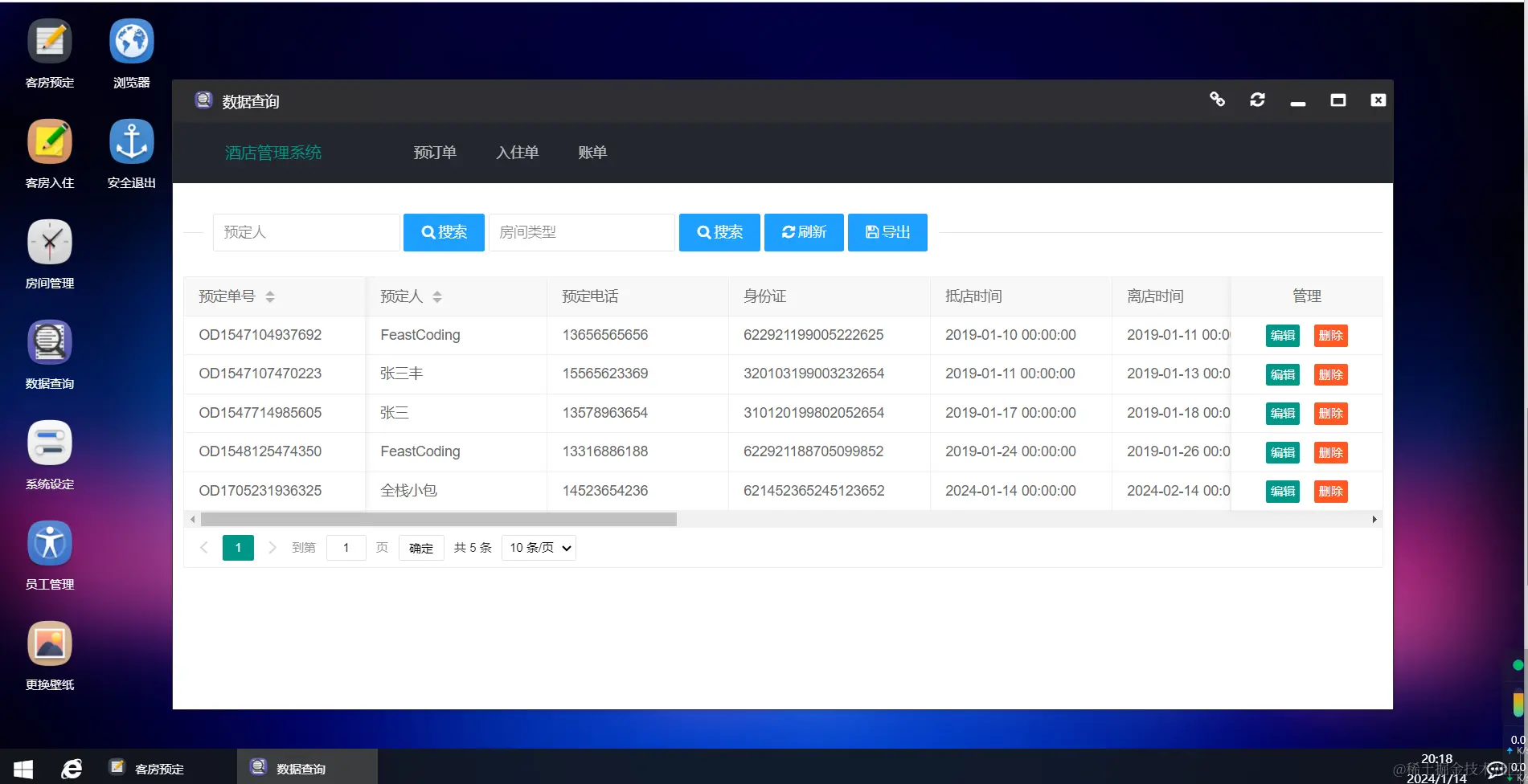The image size is (1528, 784).
Task: Focus the 预定人 search field
Action: click(x=306, y=232)
